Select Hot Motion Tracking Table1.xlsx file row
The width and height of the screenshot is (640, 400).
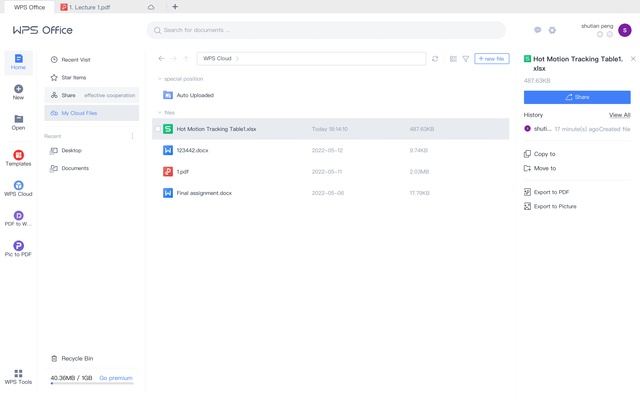(x=331, y=129)
